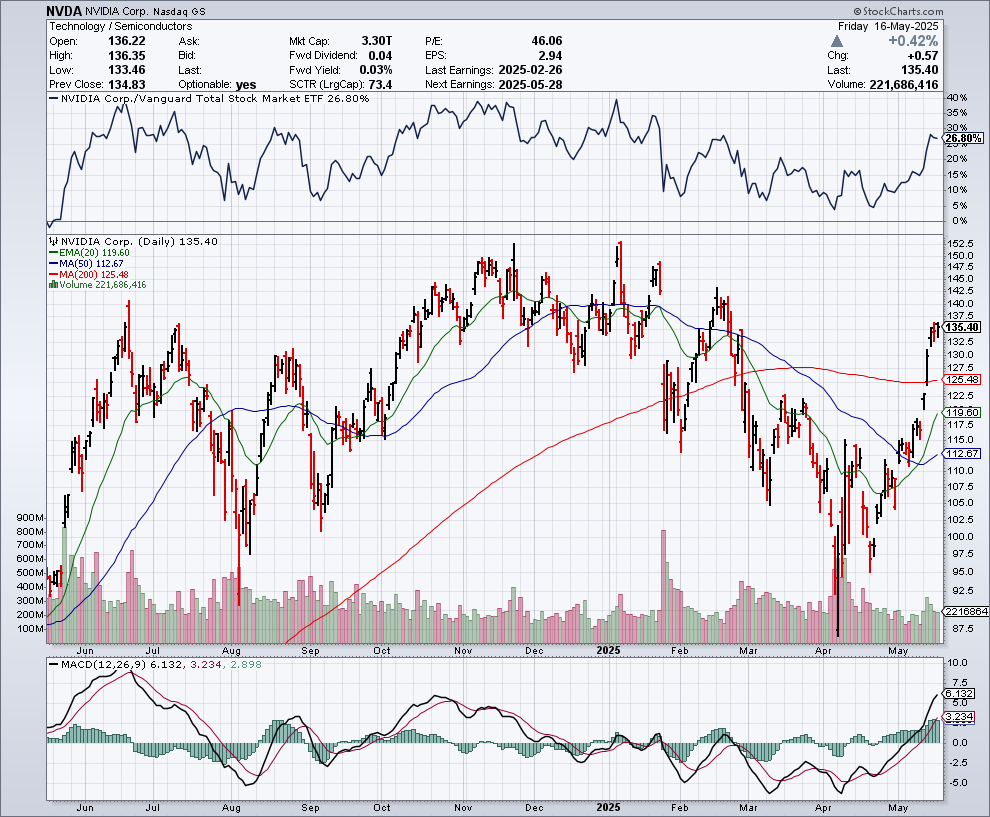Click the 2.898 histogram value in MACD legend

point(246,664)
